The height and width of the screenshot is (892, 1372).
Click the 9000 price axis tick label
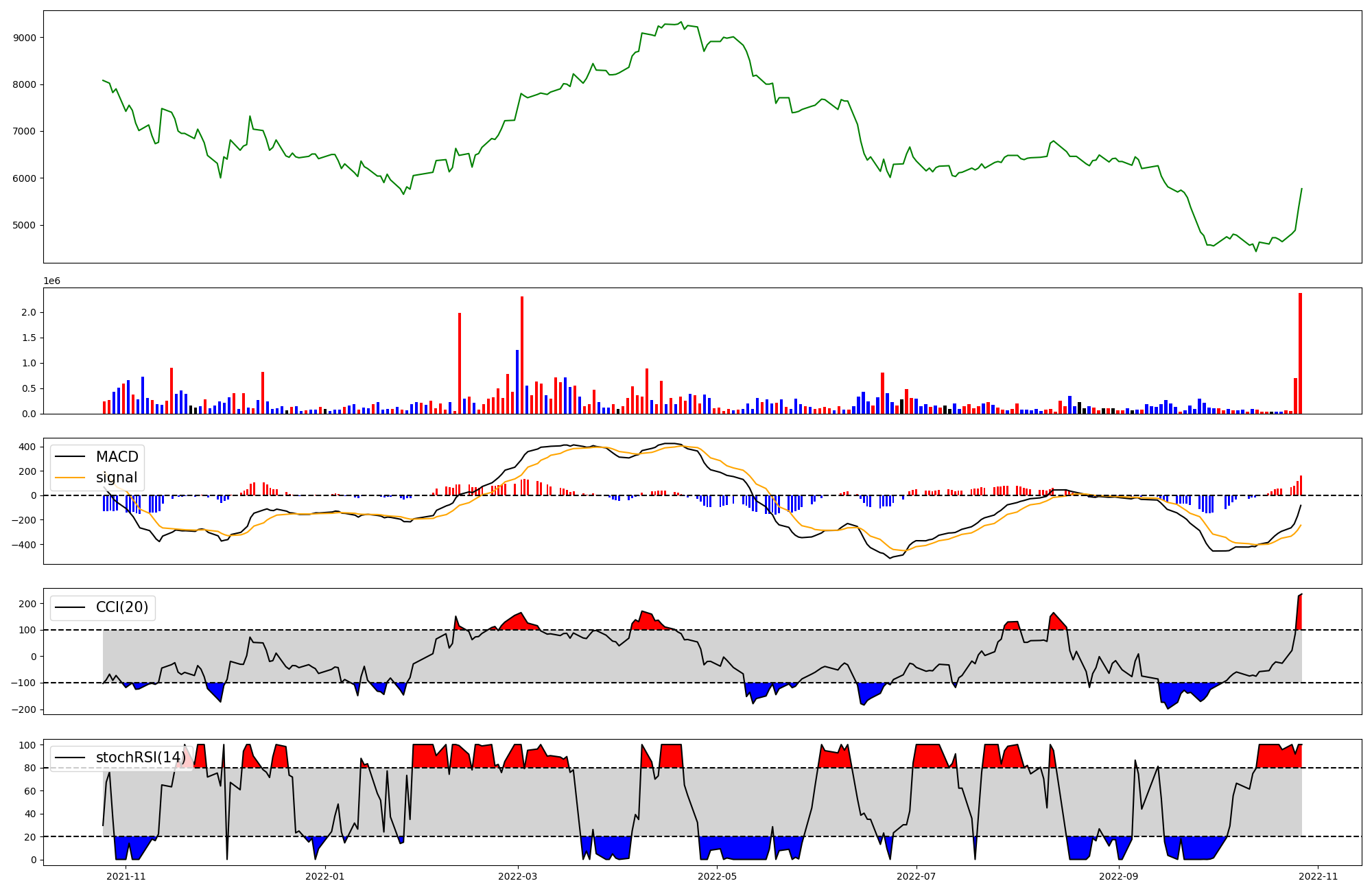click(x=24, y=38)
